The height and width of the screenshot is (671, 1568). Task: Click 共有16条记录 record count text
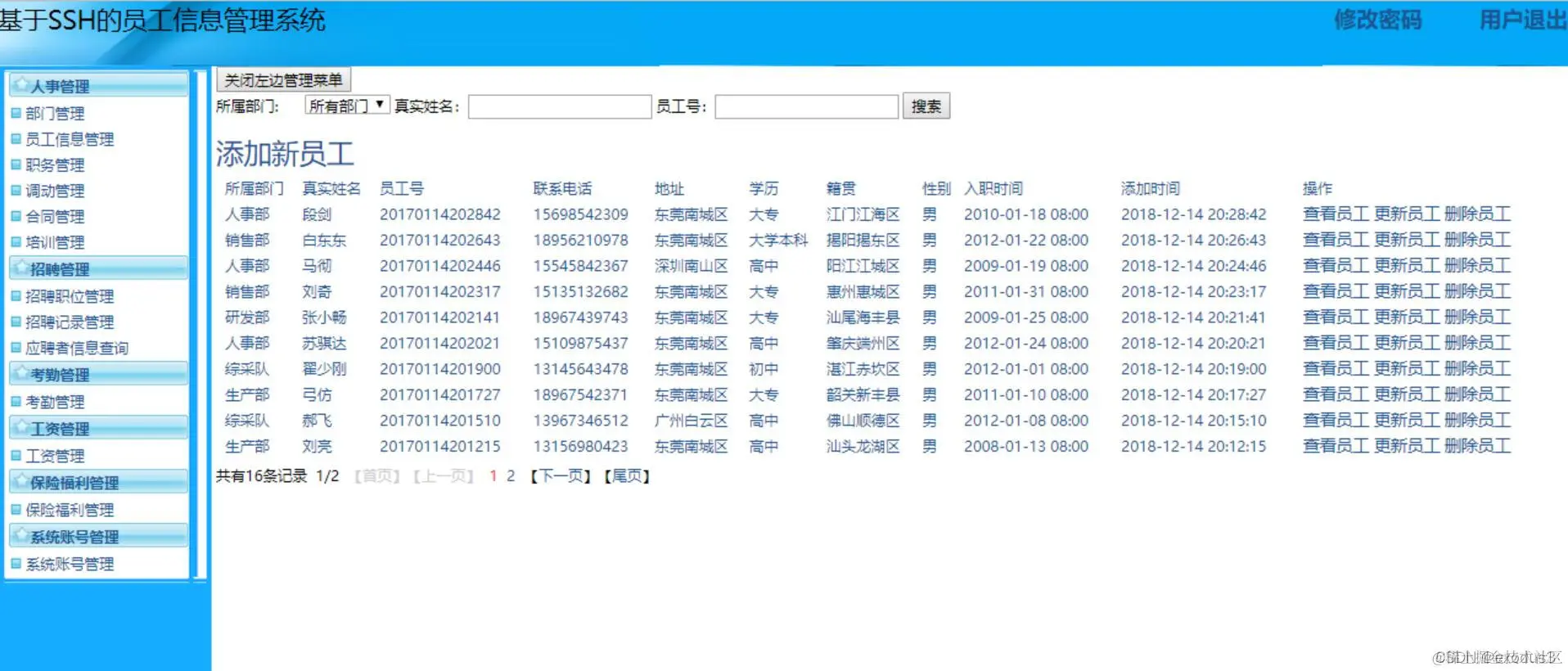[x=261, y=476]
